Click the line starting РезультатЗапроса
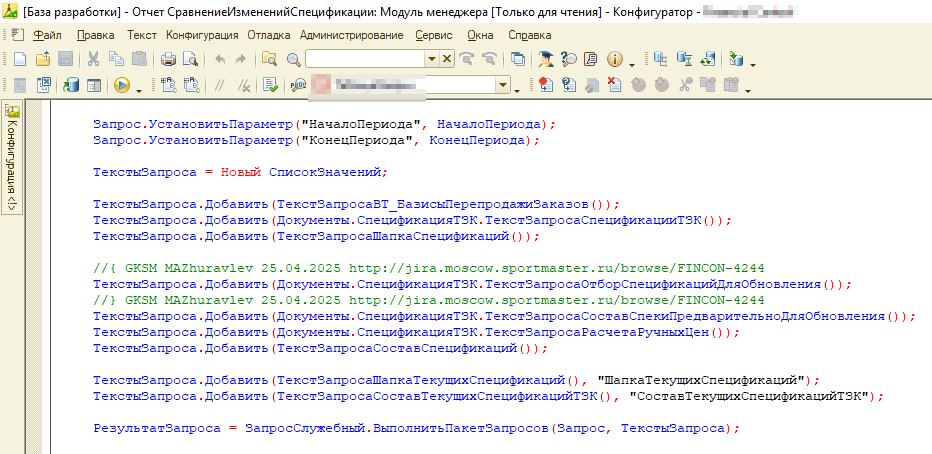 tap(417, 428)
